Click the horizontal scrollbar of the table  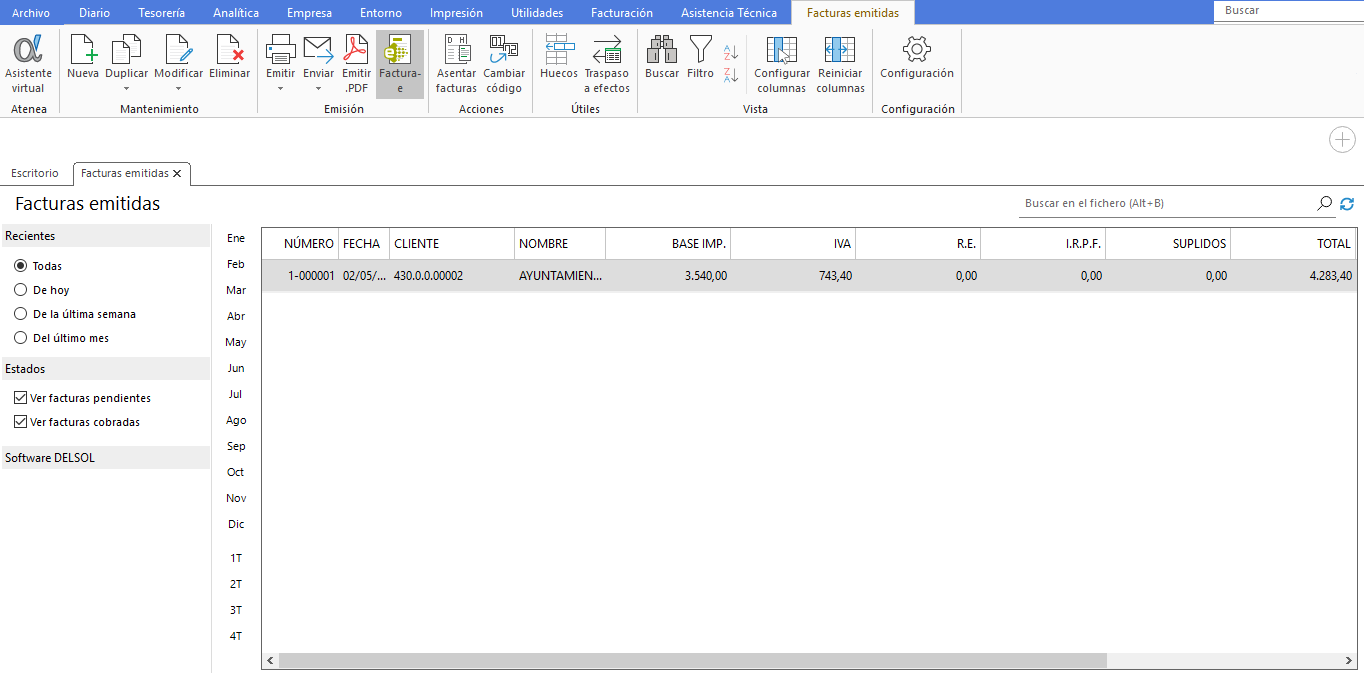click(x=693, y=661)
